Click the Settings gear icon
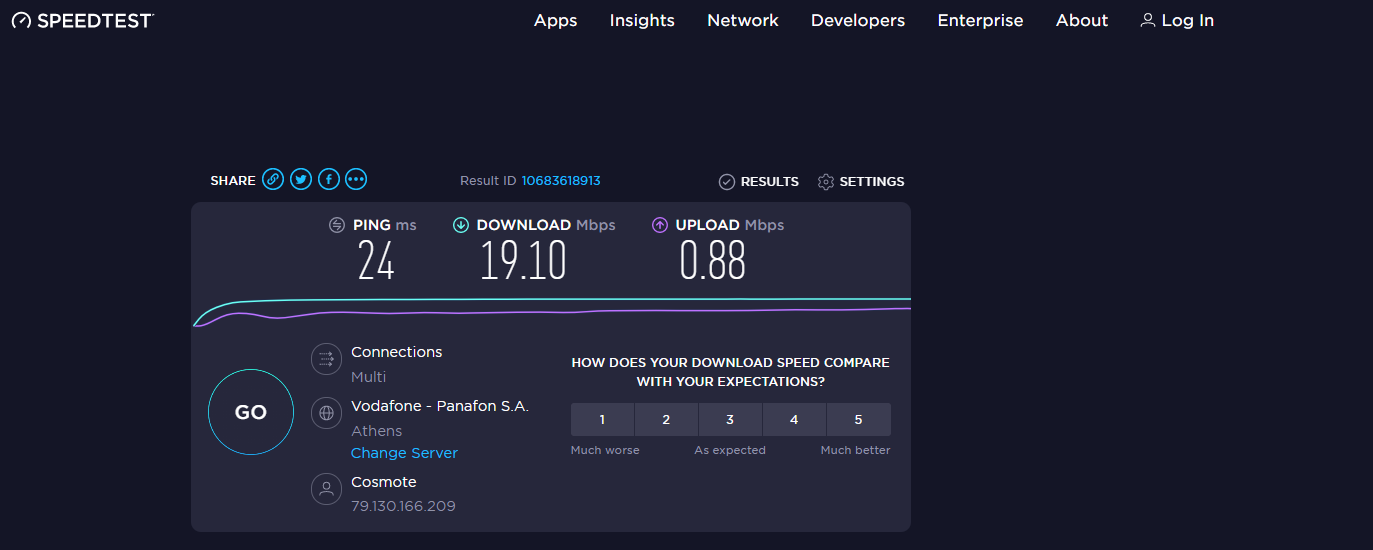The width and height of the screenshot is (1373, 550). pos(826,182)
